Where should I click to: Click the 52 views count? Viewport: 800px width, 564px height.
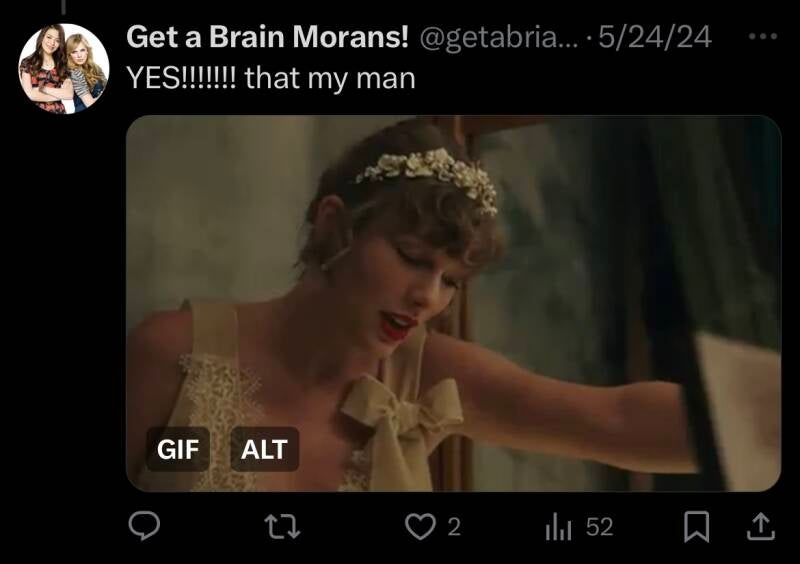coord(599,527)
